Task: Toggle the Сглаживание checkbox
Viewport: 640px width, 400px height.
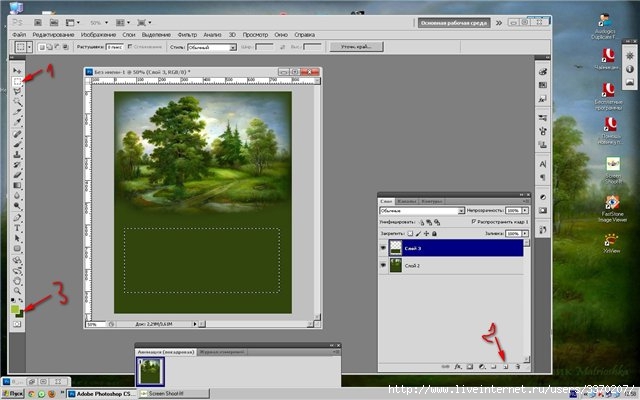Action: click(x=130, y=47)
